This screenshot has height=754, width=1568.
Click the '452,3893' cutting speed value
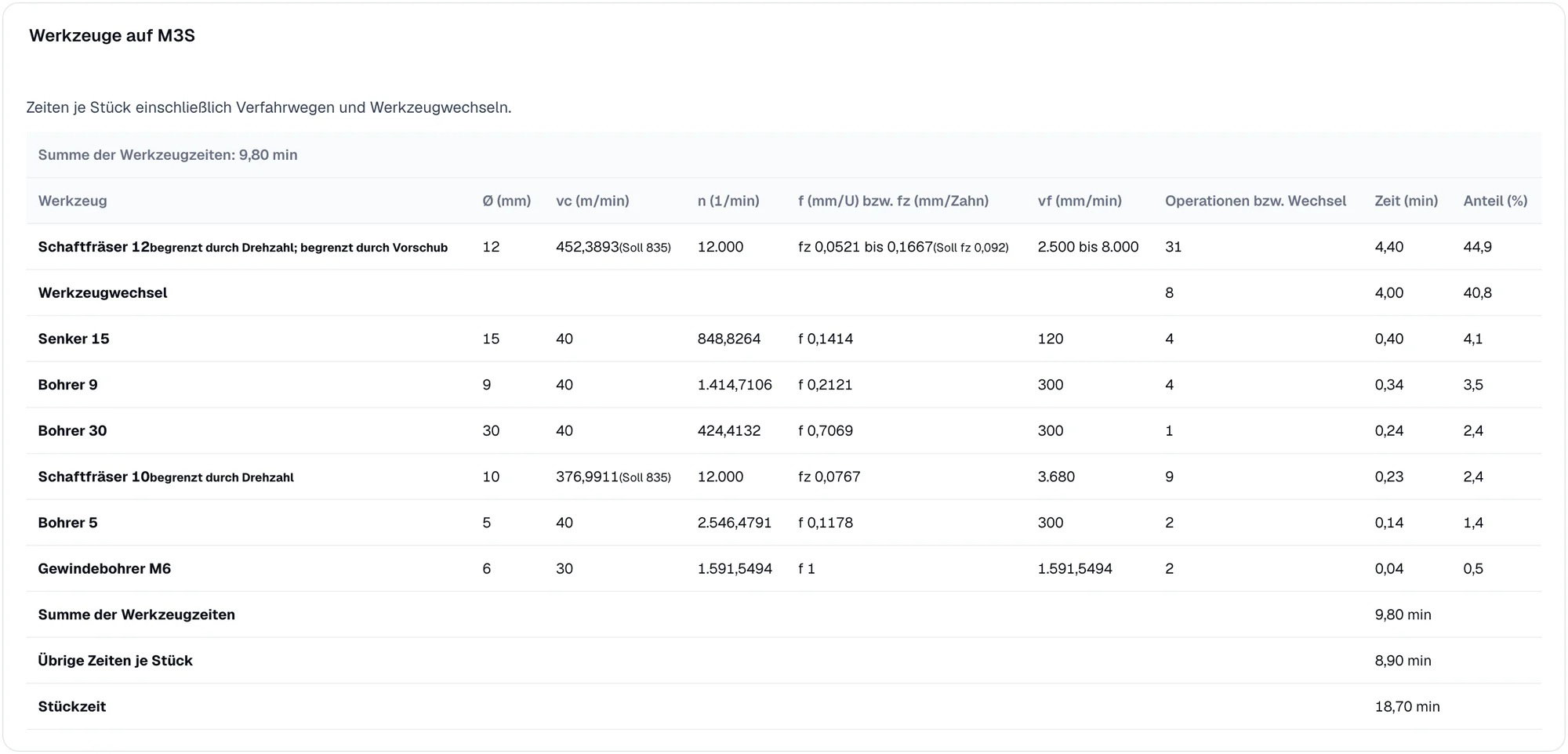(x=587, y=247)
